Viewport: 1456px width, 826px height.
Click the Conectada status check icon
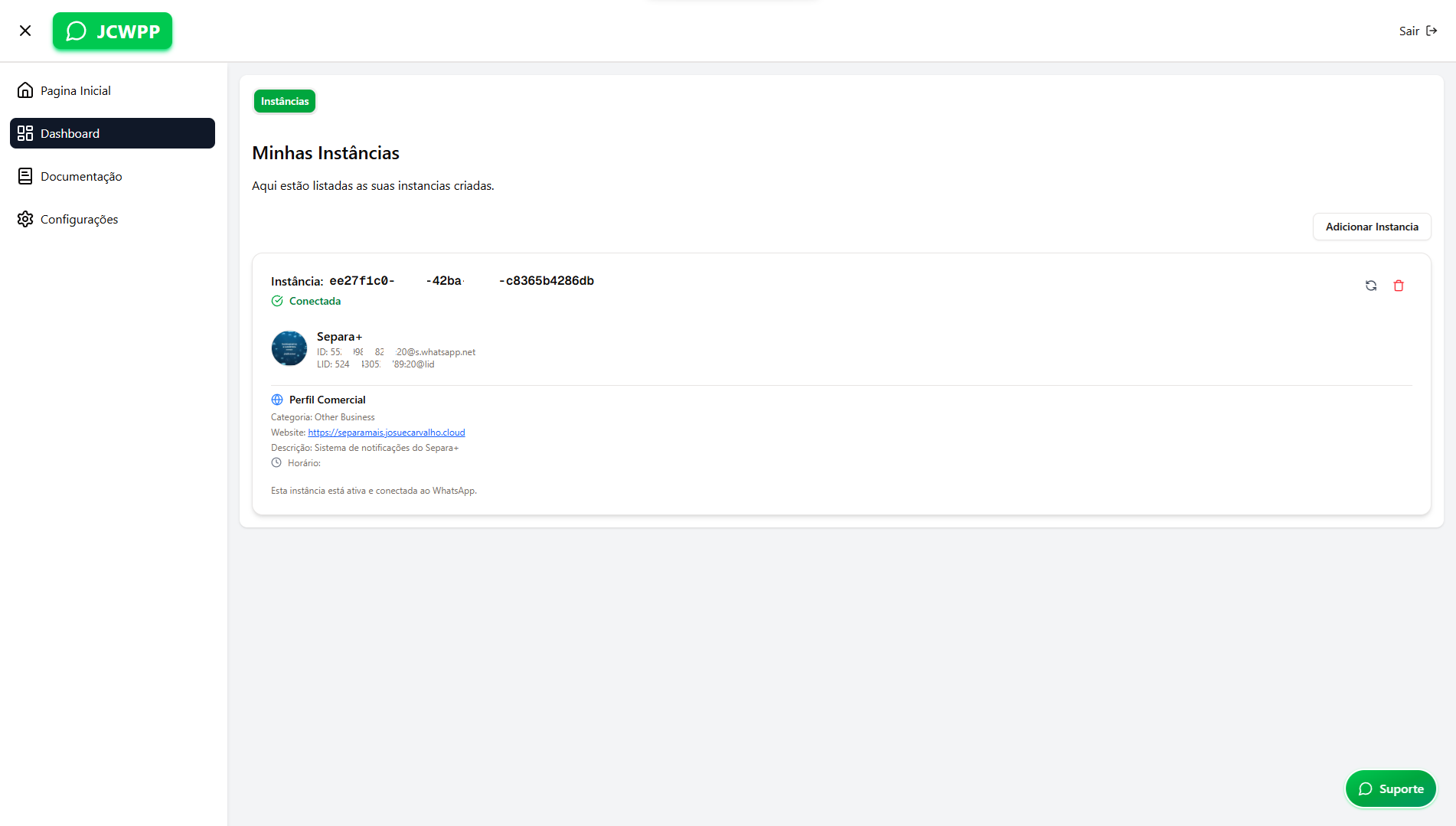(x=277, y=301)
